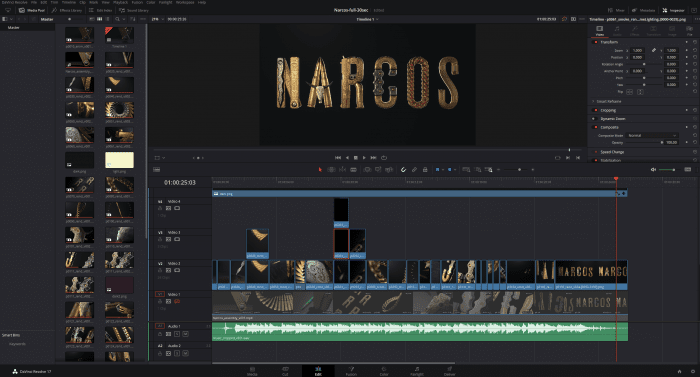Viewport: 700px width, 377px height.
Task: Activate the Trim Edit Mode tool
Action: pyautogui.click(x=331, y=169)
